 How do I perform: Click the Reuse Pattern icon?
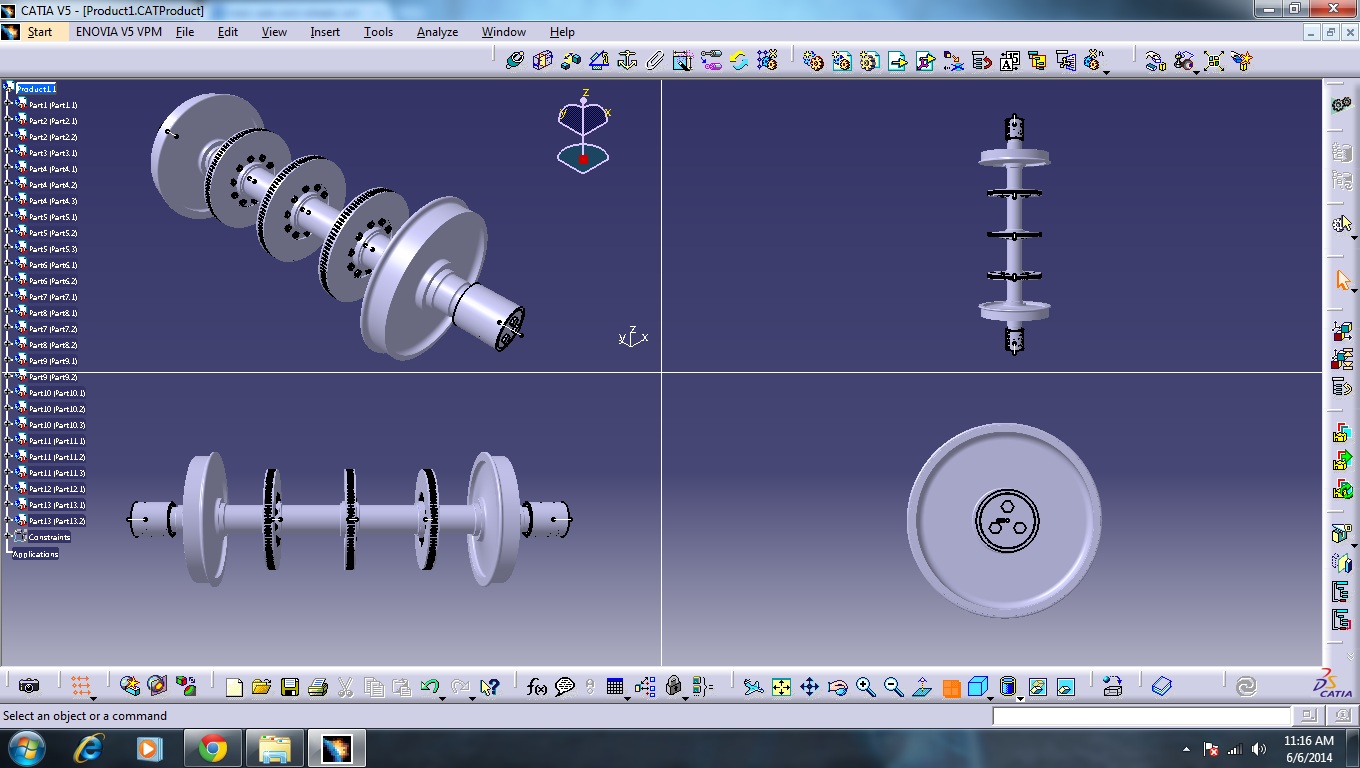[x=767, y=61]
